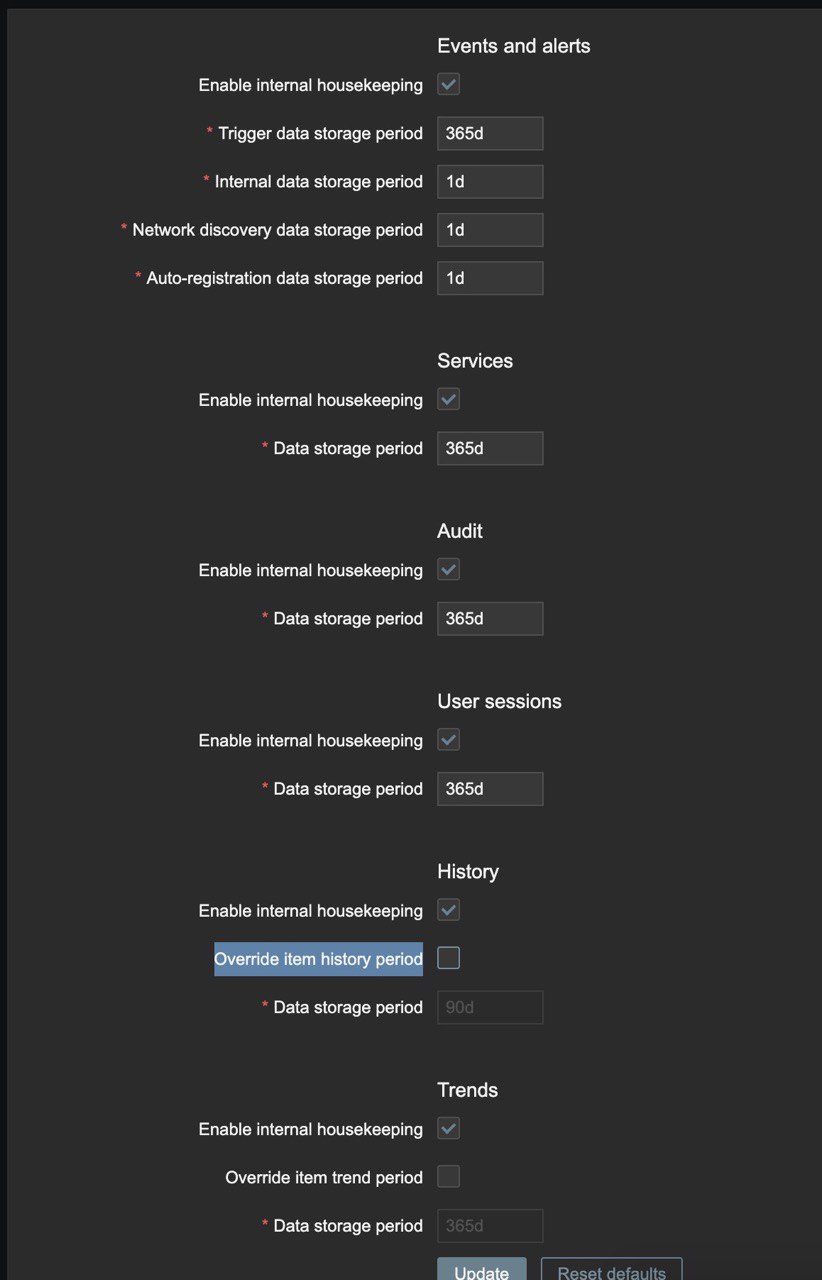The height and width of the screenshot is (1280, 822).
Task: Click the History data storage period field
Action: pos(490,1007)
